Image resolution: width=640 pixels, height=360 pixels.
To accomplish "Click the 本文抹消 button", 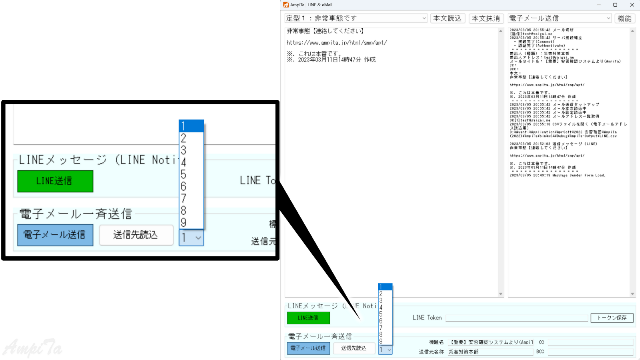I will (486, 18).
